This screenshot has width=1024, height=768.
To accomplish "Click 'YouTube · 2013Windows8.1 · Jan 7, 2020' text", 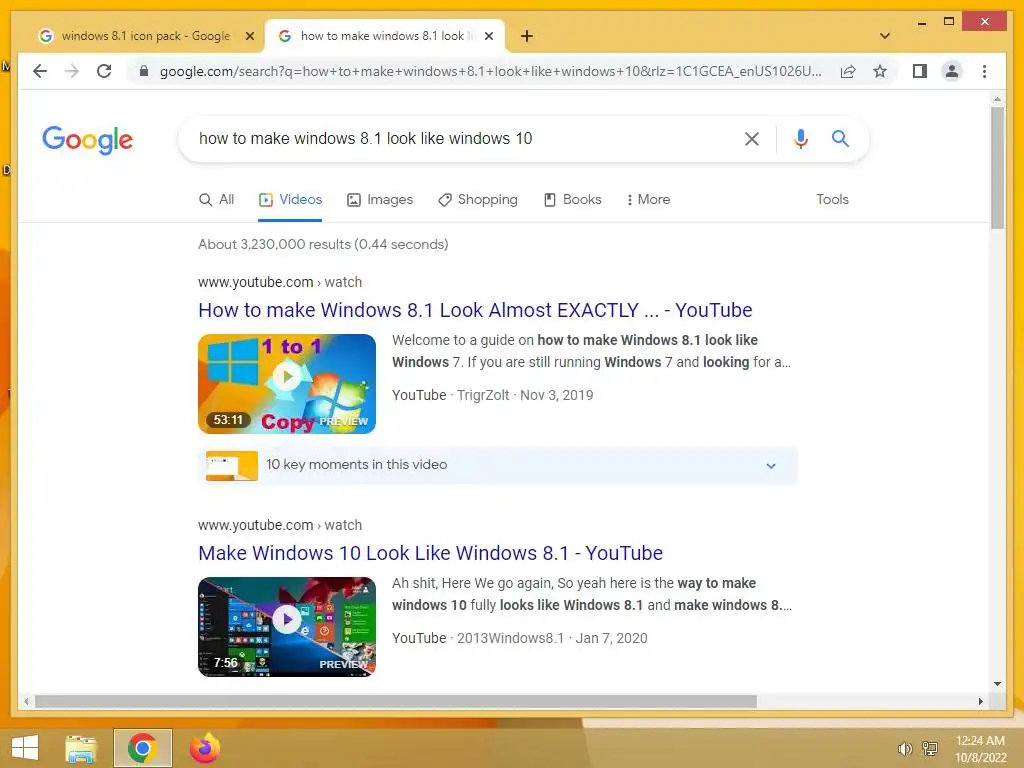I will (x=520, y=638).
